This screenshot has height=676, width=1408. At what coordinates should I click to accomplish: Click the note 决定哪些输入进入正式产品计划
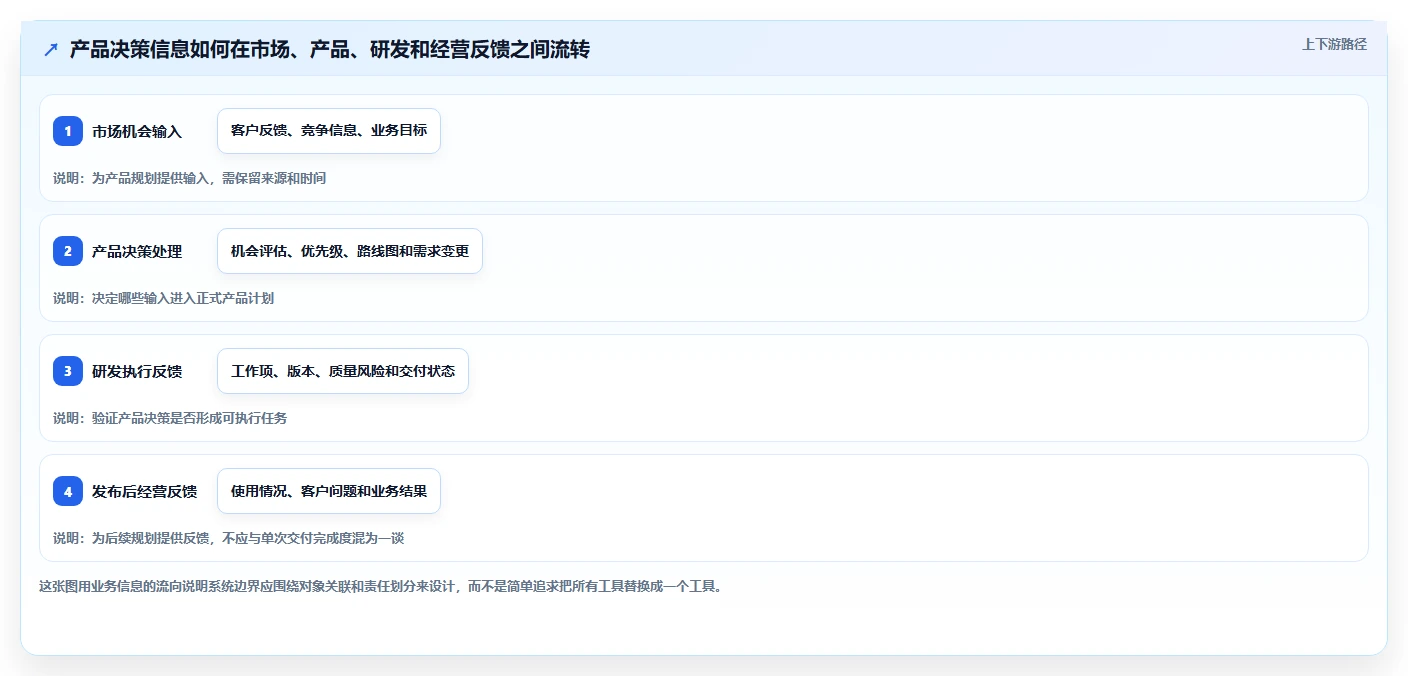[x=164, y=298]
